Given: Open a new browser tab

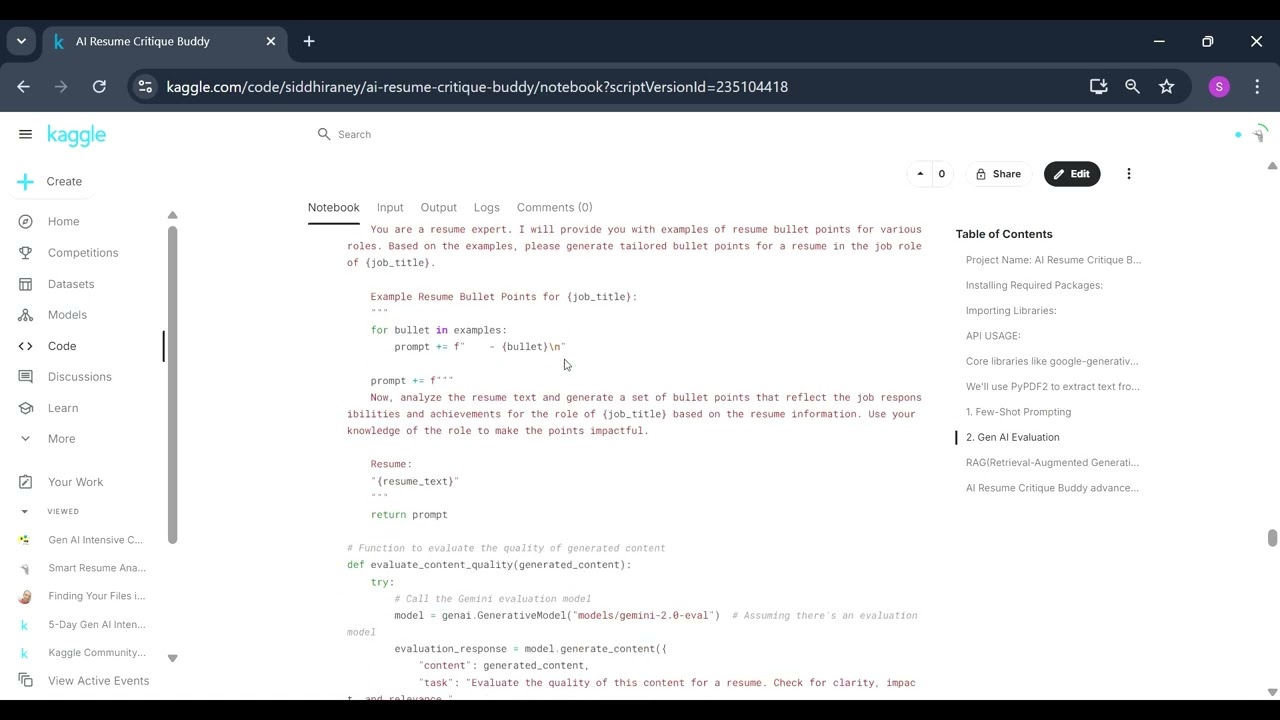Looking at the screenshot, I should pos(309,41).
